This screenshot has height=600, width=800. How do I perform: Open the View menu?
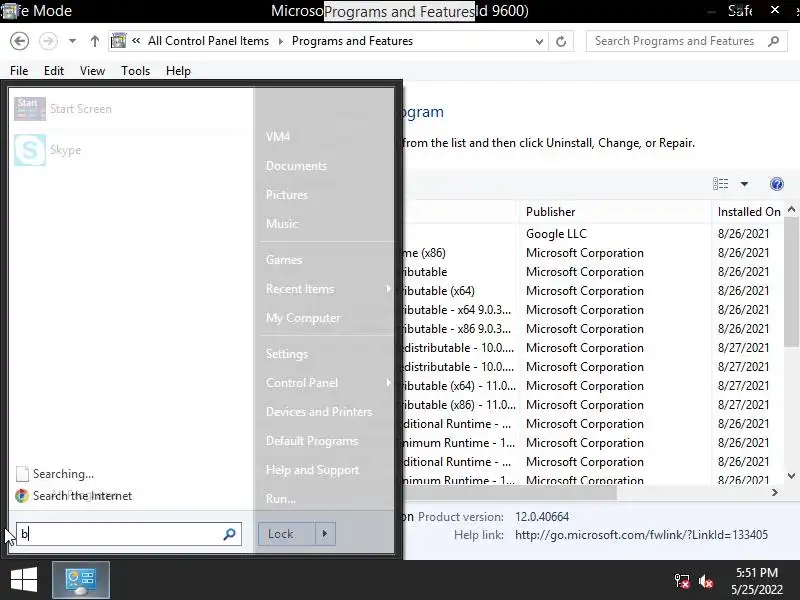(92, 71)
